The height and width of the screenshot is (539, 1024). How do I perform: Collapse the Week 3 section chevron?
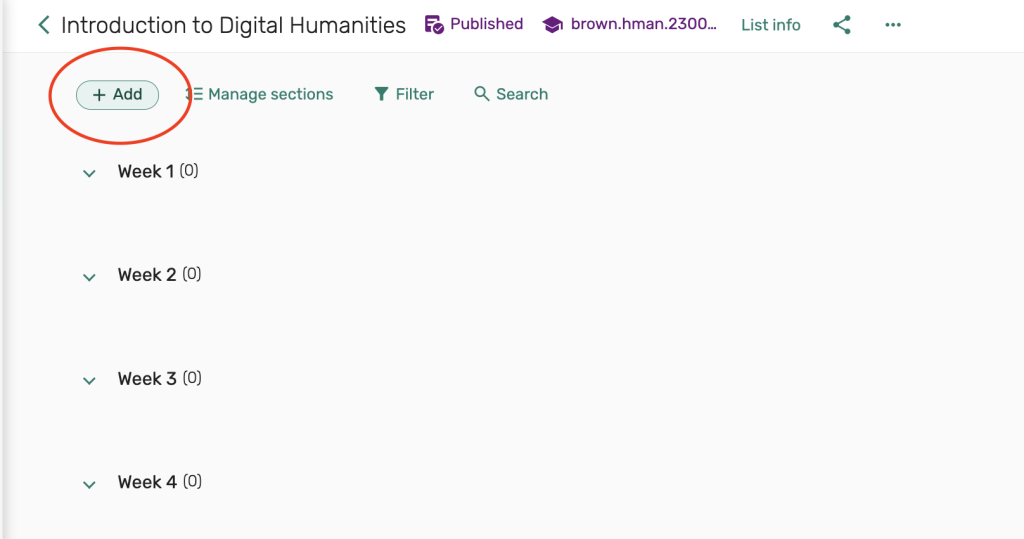[89, 381]
